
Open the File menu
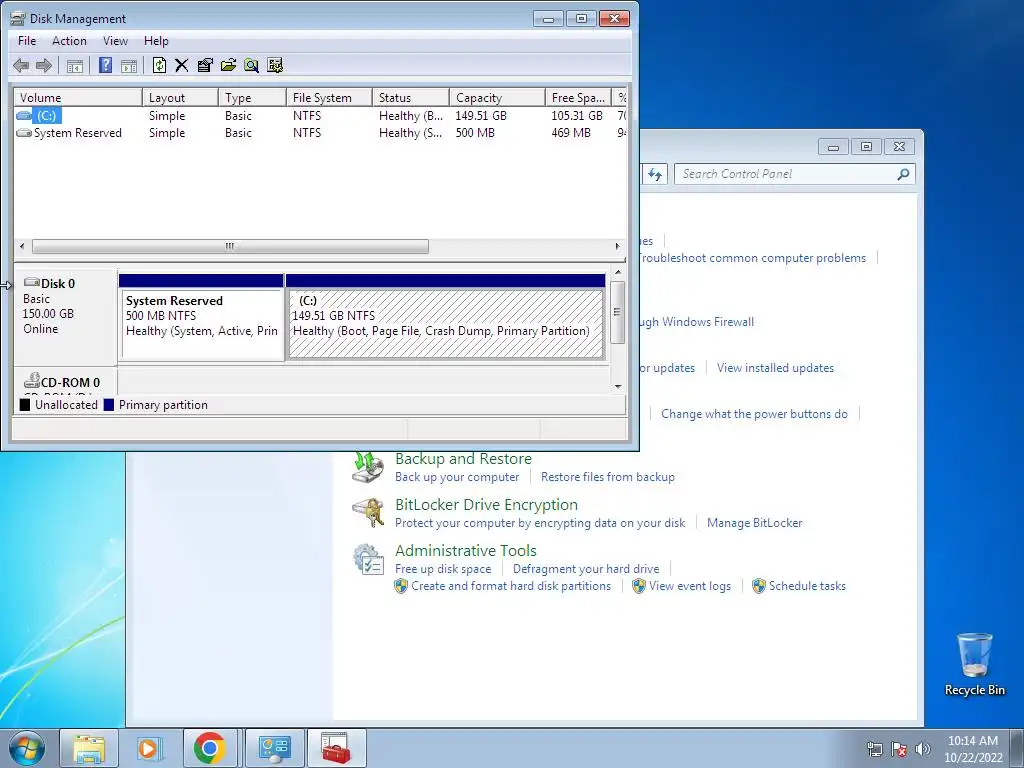point(27,40)
